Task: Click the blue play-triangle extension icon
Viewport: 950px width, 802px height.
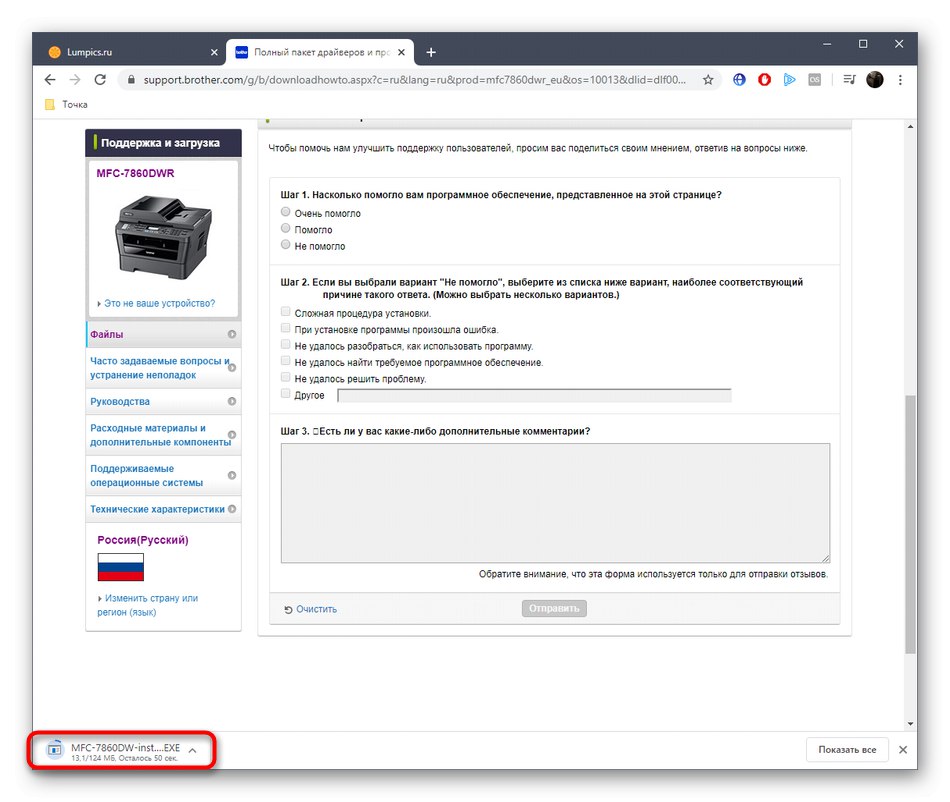Action: pyautogui.click(x=789, y=78)
